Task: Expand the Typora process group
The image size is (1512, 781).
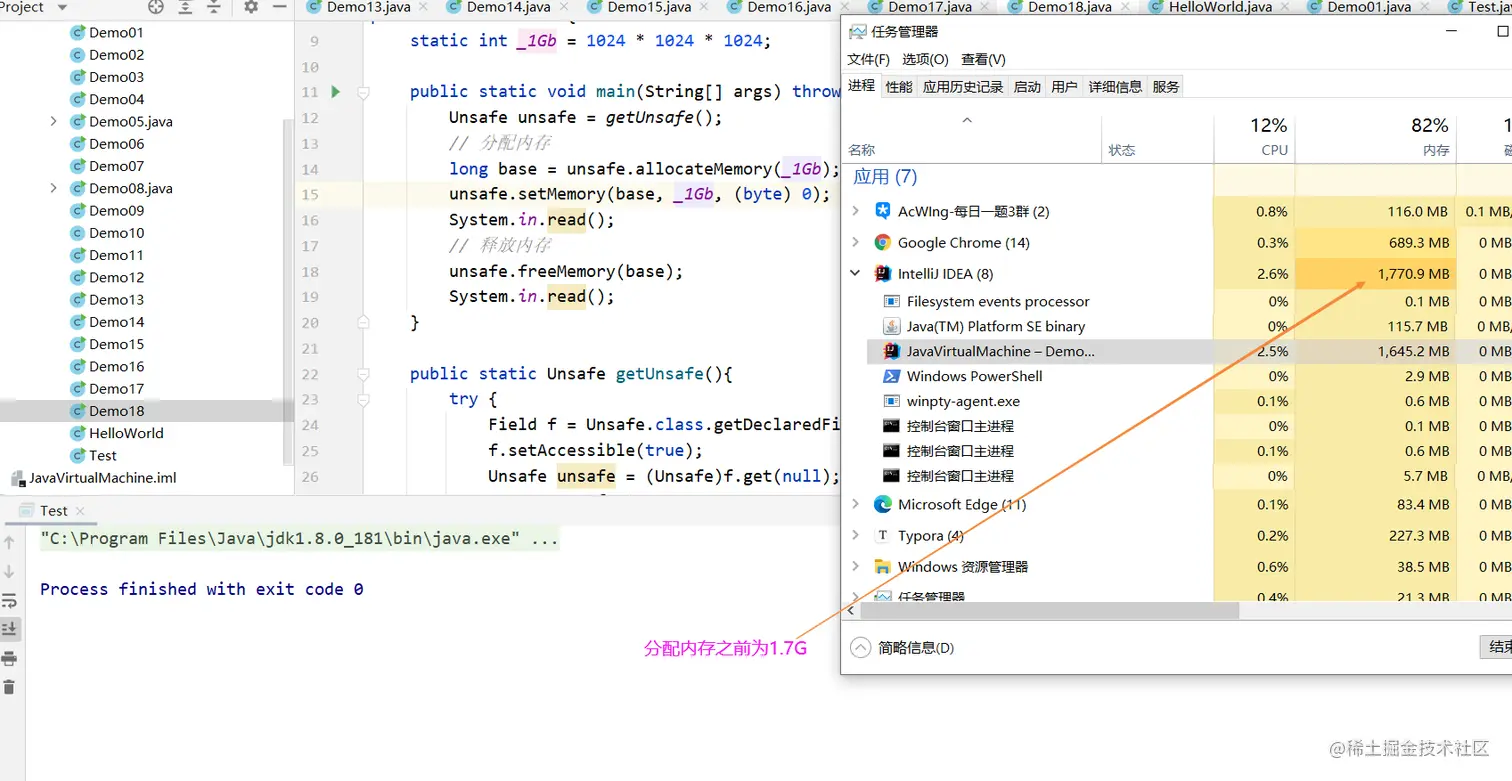Action: (x=855, y=535)
